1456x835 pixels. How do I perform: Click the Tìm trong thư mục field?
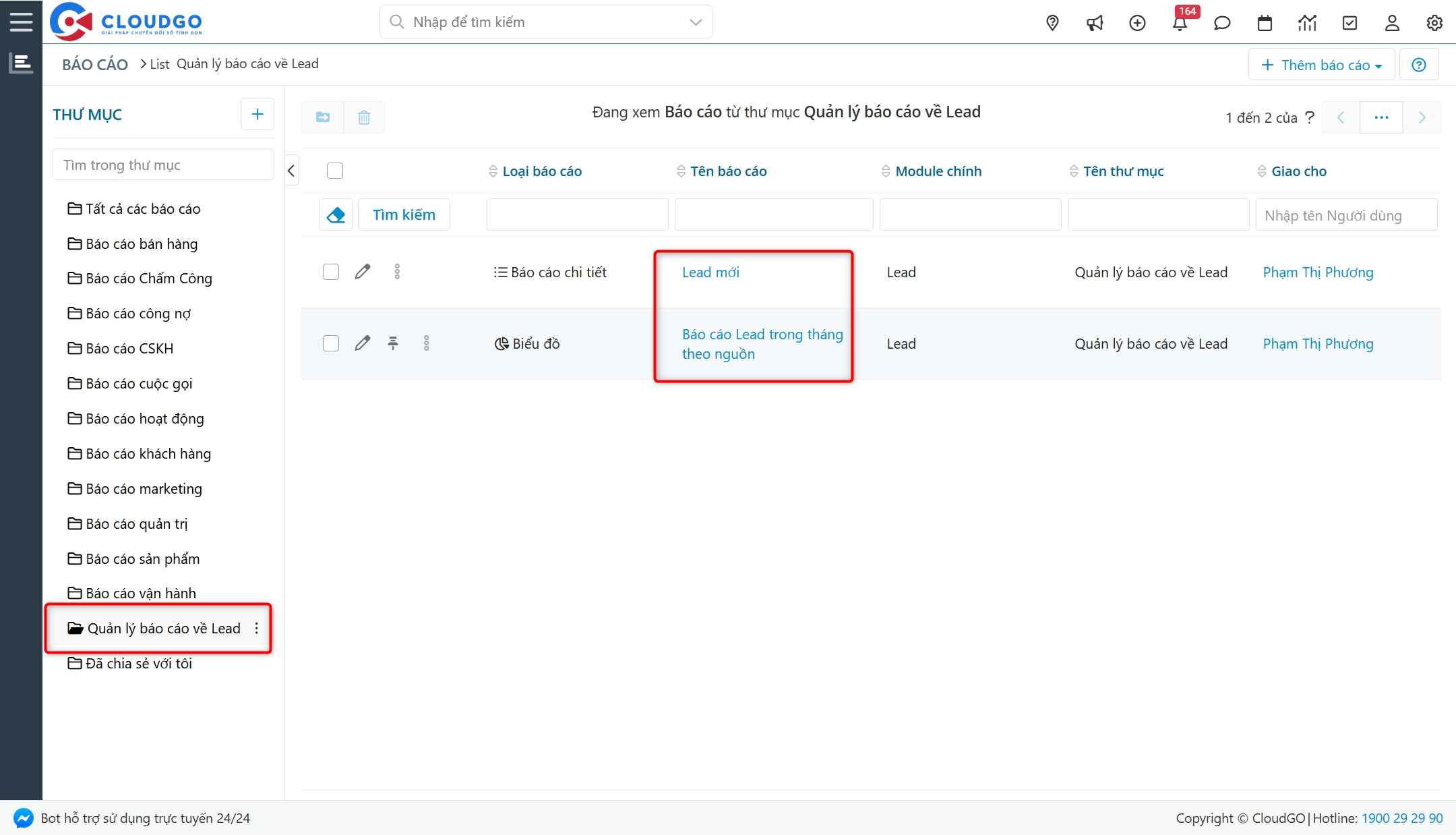[163, 165]
